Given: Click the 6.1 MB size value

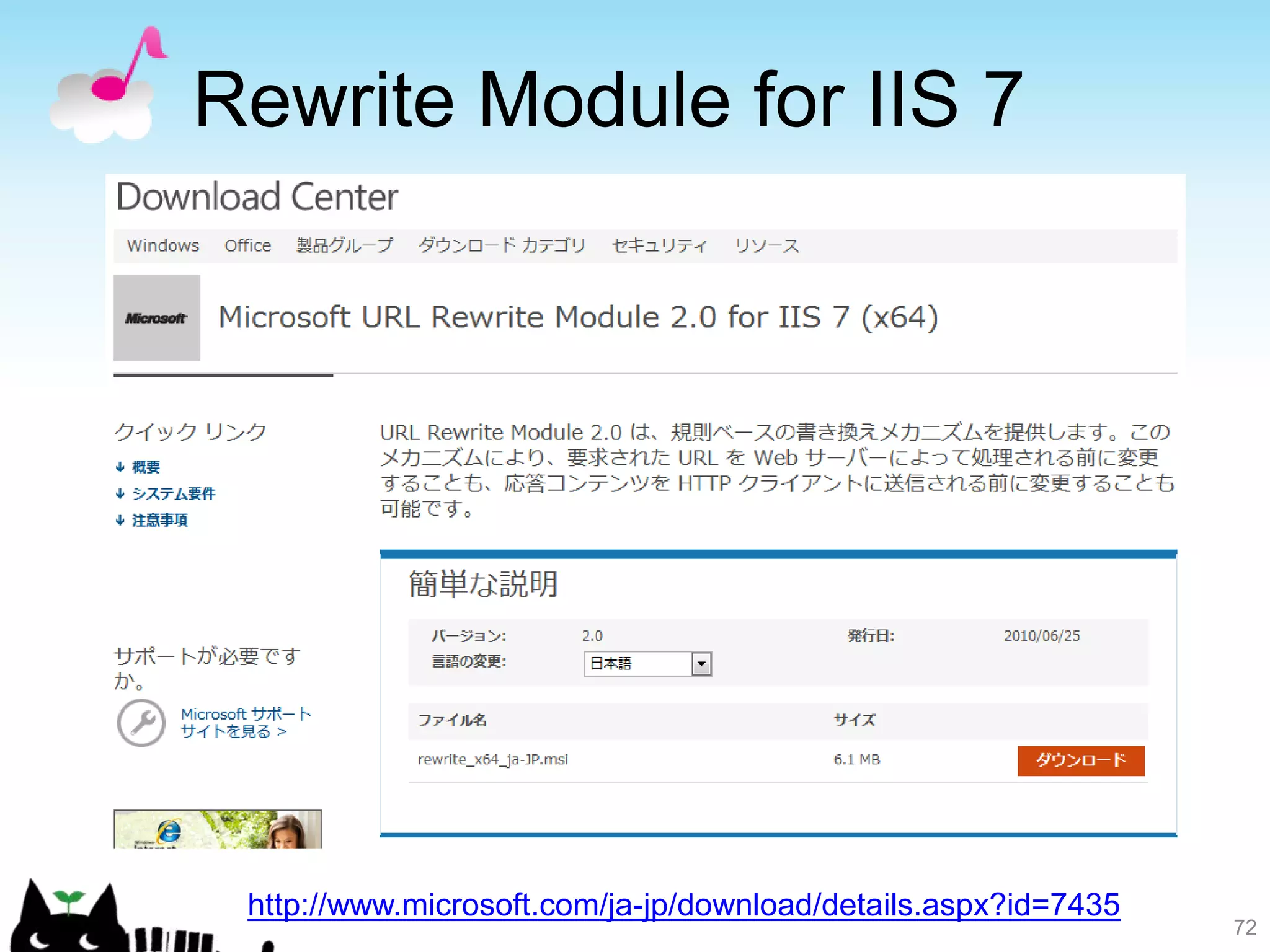Looking at the screenshot, I should pyautogui.click(x=857, y=759).
